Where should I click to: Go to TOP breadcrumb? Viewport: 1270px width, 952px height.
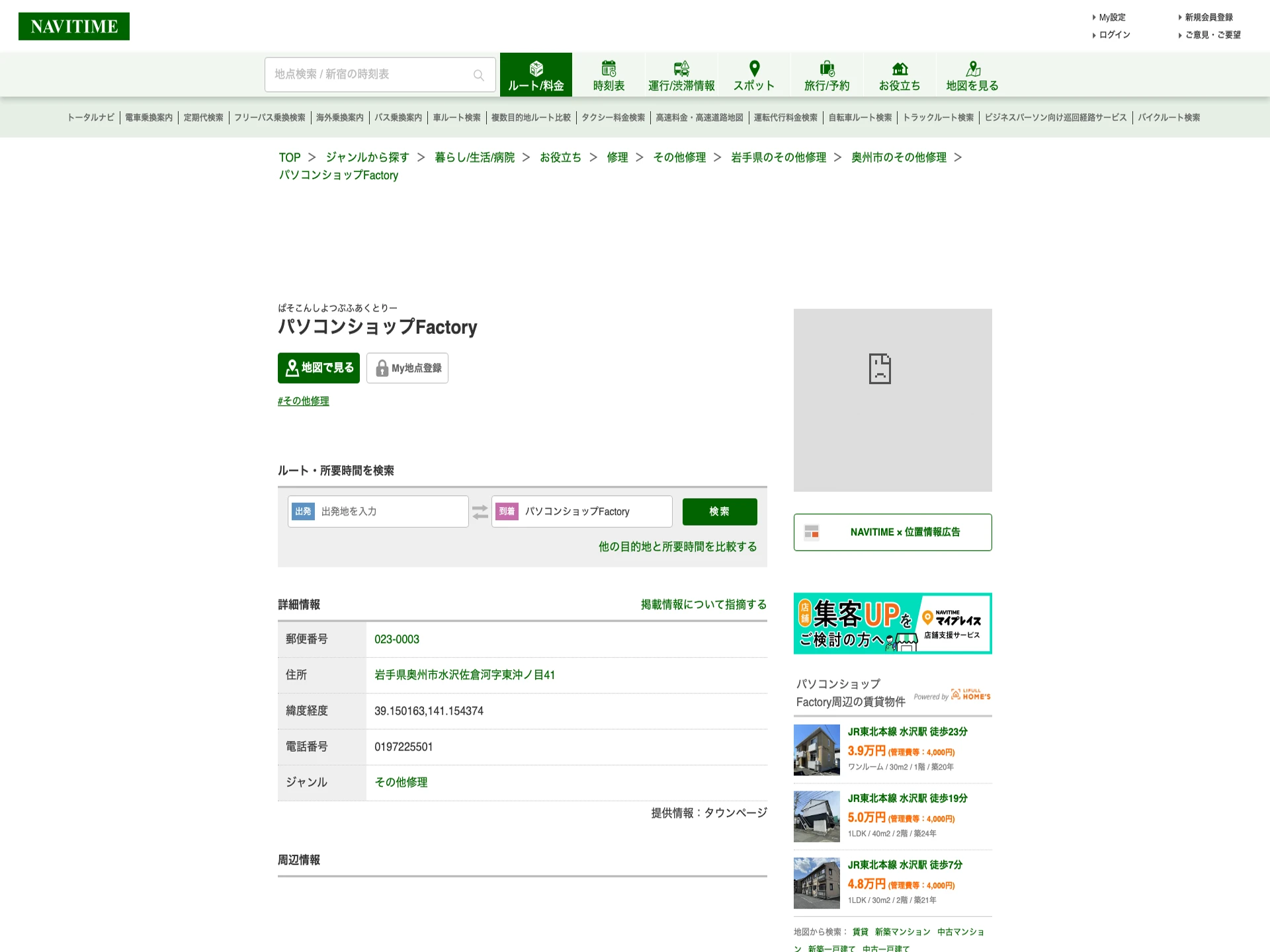290,157
